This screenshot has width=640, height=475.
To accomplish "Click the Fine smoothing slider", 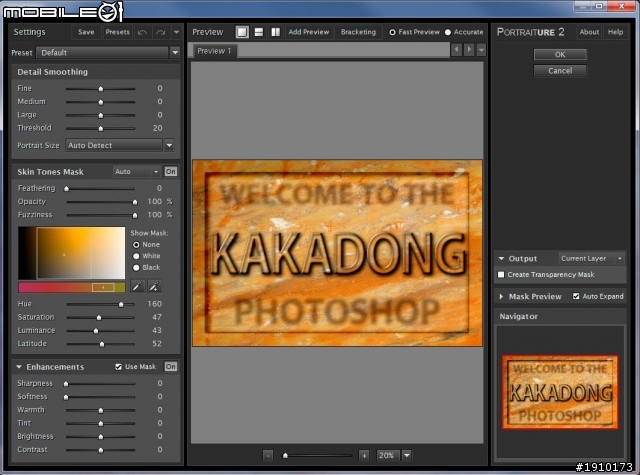I will pyautogui.click(x=100, y=89).
